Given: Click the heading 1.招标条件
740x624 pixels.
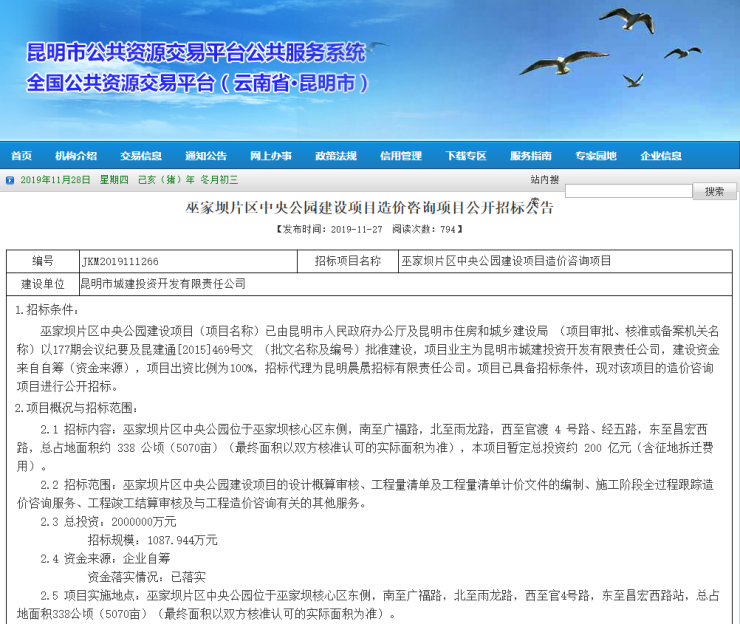Looking at the screenshot, I should [47, 310].
